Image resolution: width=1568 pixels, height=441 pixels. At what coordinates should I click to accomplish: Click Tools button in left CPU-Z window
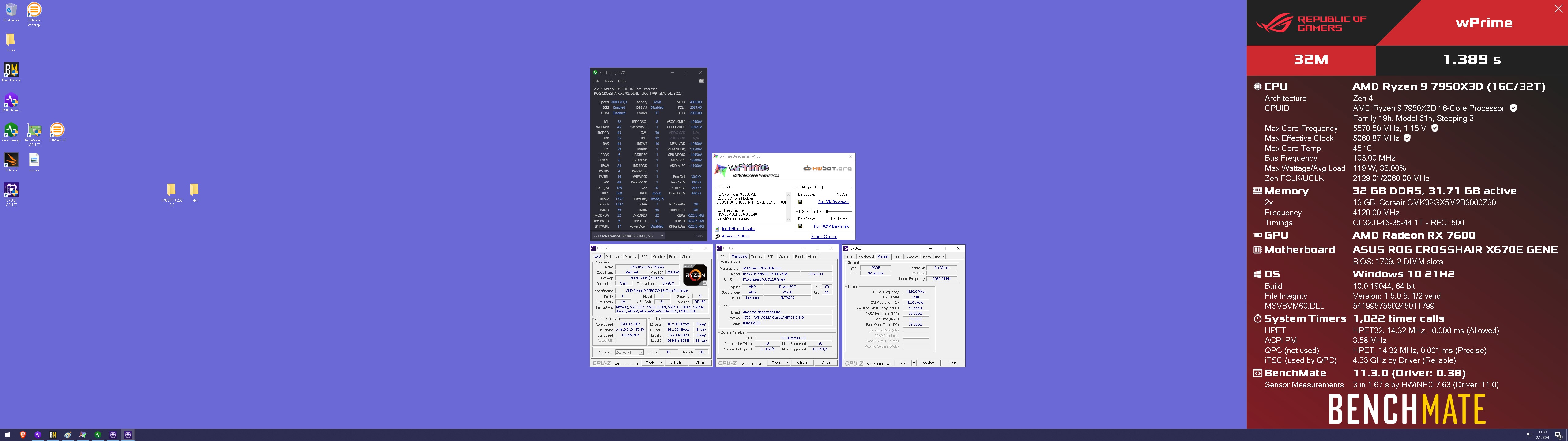650,362
